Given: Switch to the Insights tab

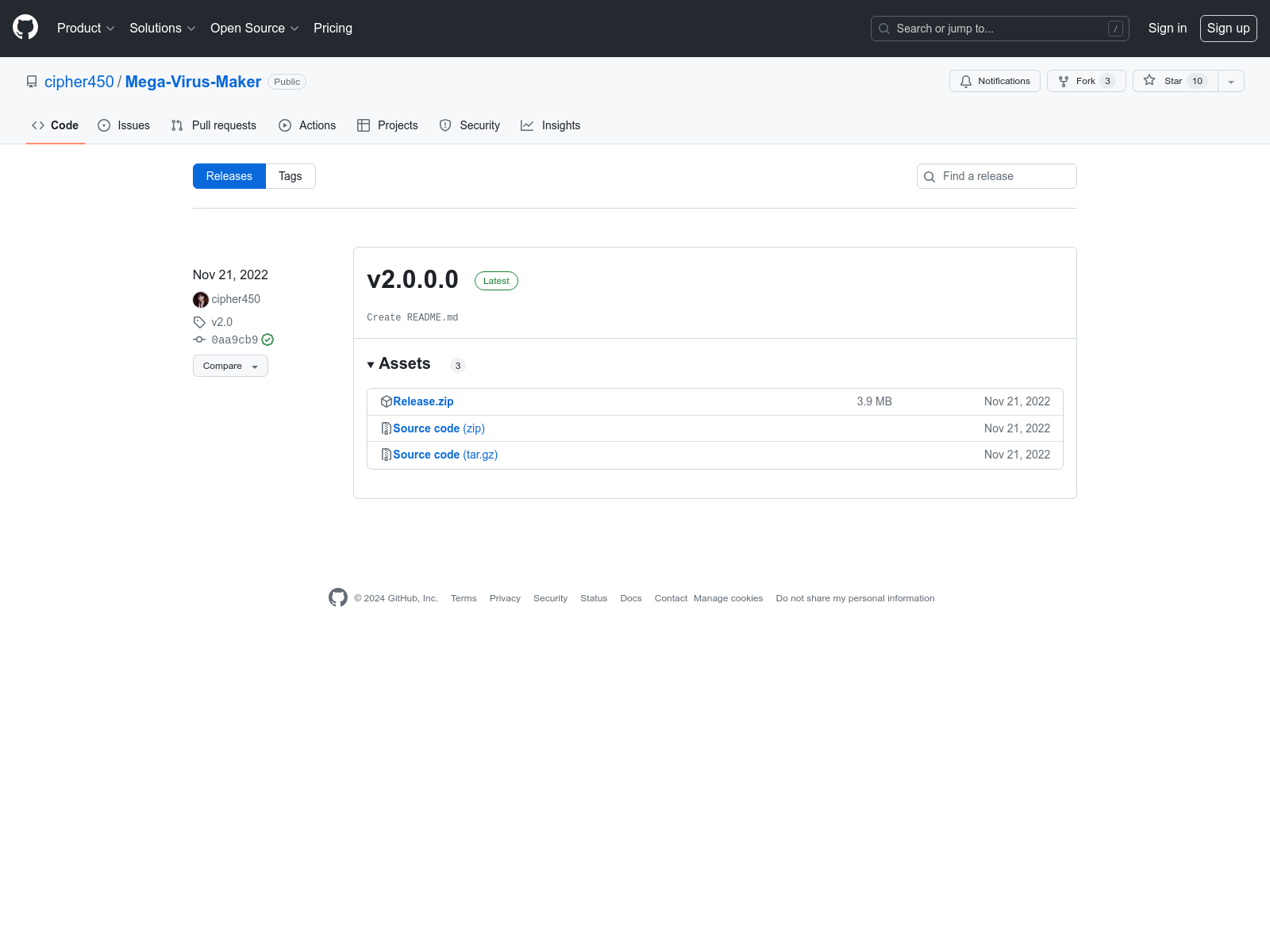Looking at the screenshot, I should coord(550,125).
